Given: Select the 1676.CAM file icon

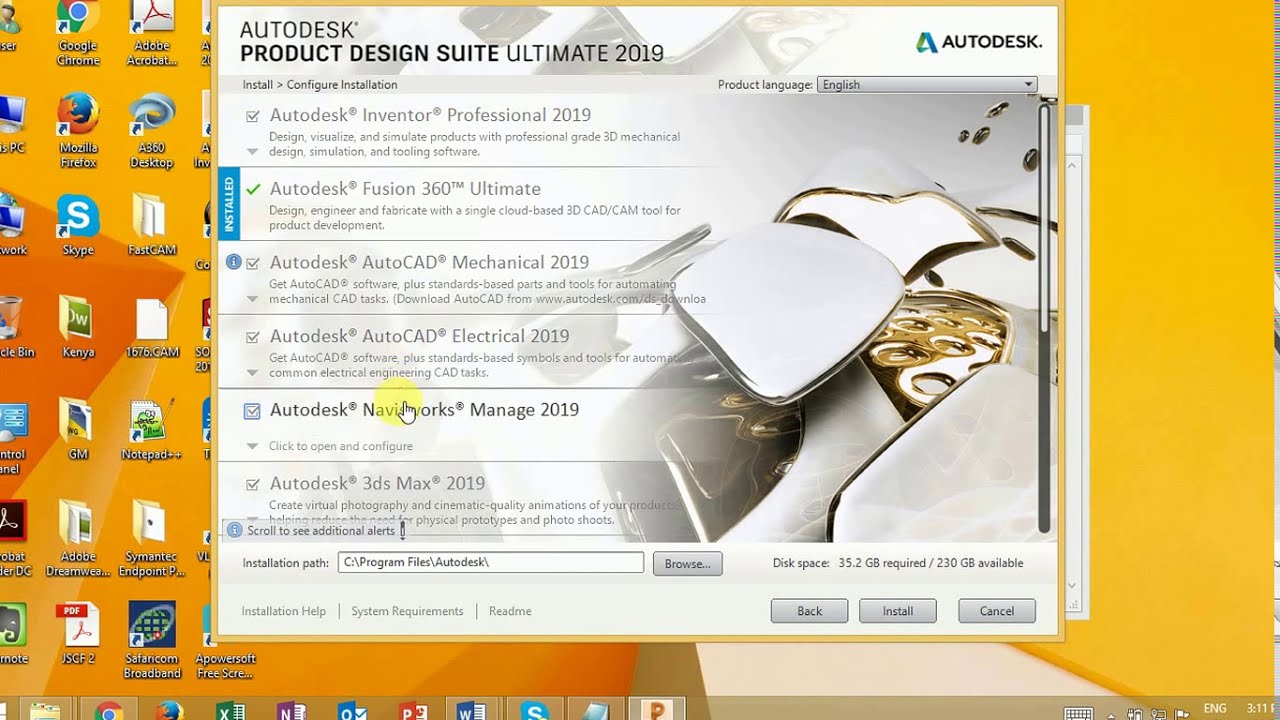Looking at the screenshot, I should coord(152,328).
